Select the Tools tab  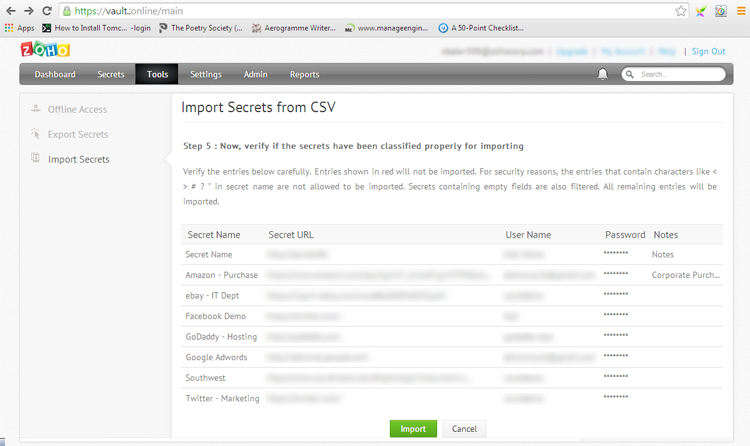pos(157,74)
